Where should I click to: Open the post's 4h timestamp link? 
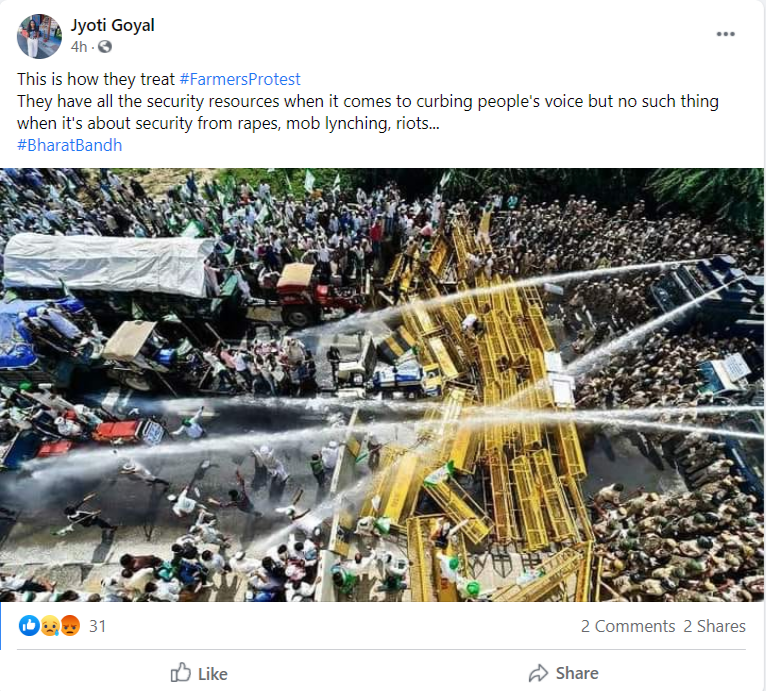coord(79,47)
